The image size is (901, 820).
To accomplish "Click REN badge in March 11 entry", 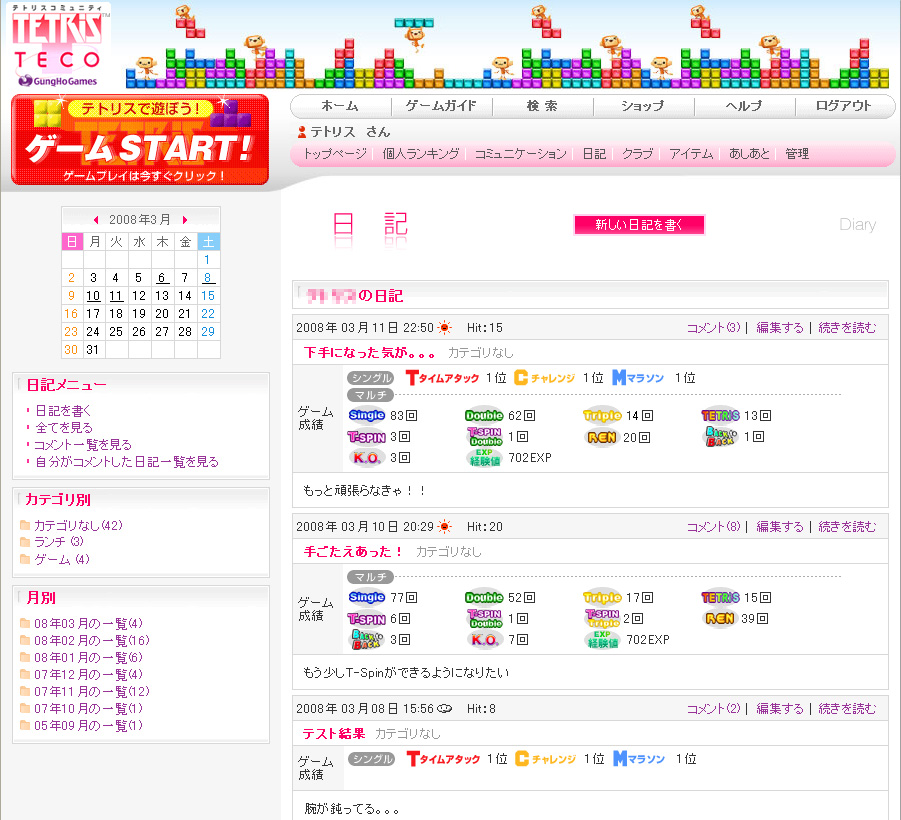I will click(602, 437).
